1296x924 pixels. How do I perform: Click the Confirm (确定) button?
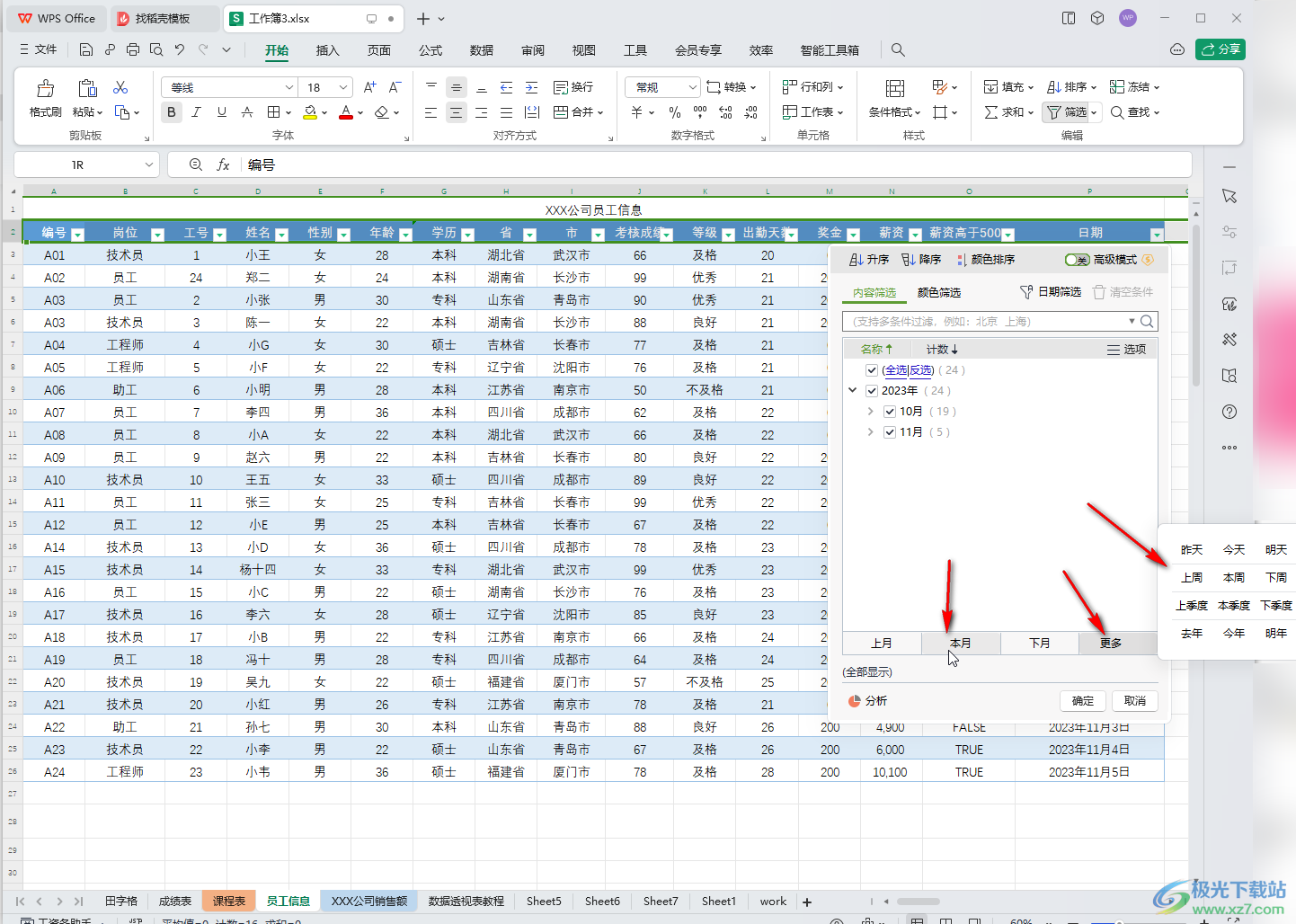(1083, 701)
